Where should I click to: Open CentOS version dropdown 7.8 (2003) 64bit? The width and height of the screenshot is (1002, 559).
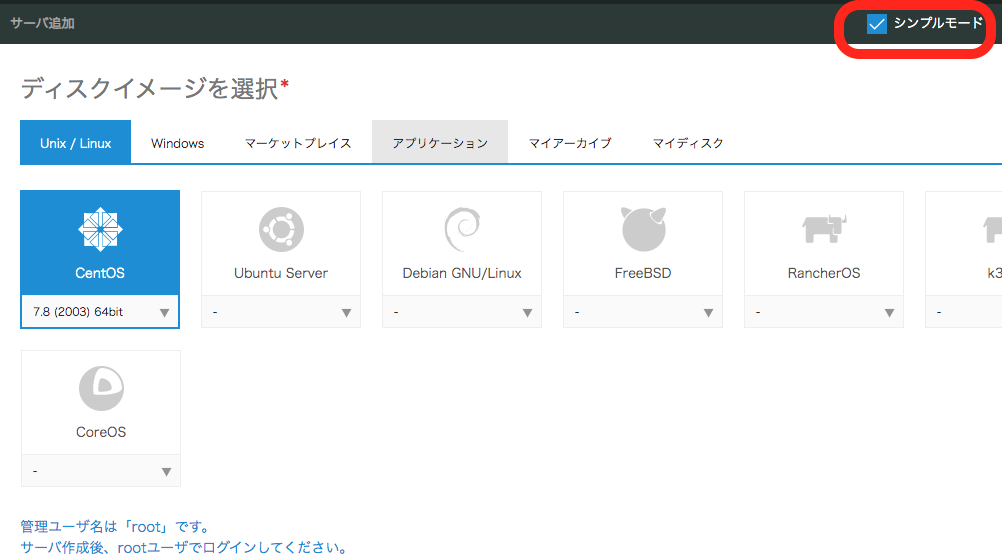pos(100,312)
